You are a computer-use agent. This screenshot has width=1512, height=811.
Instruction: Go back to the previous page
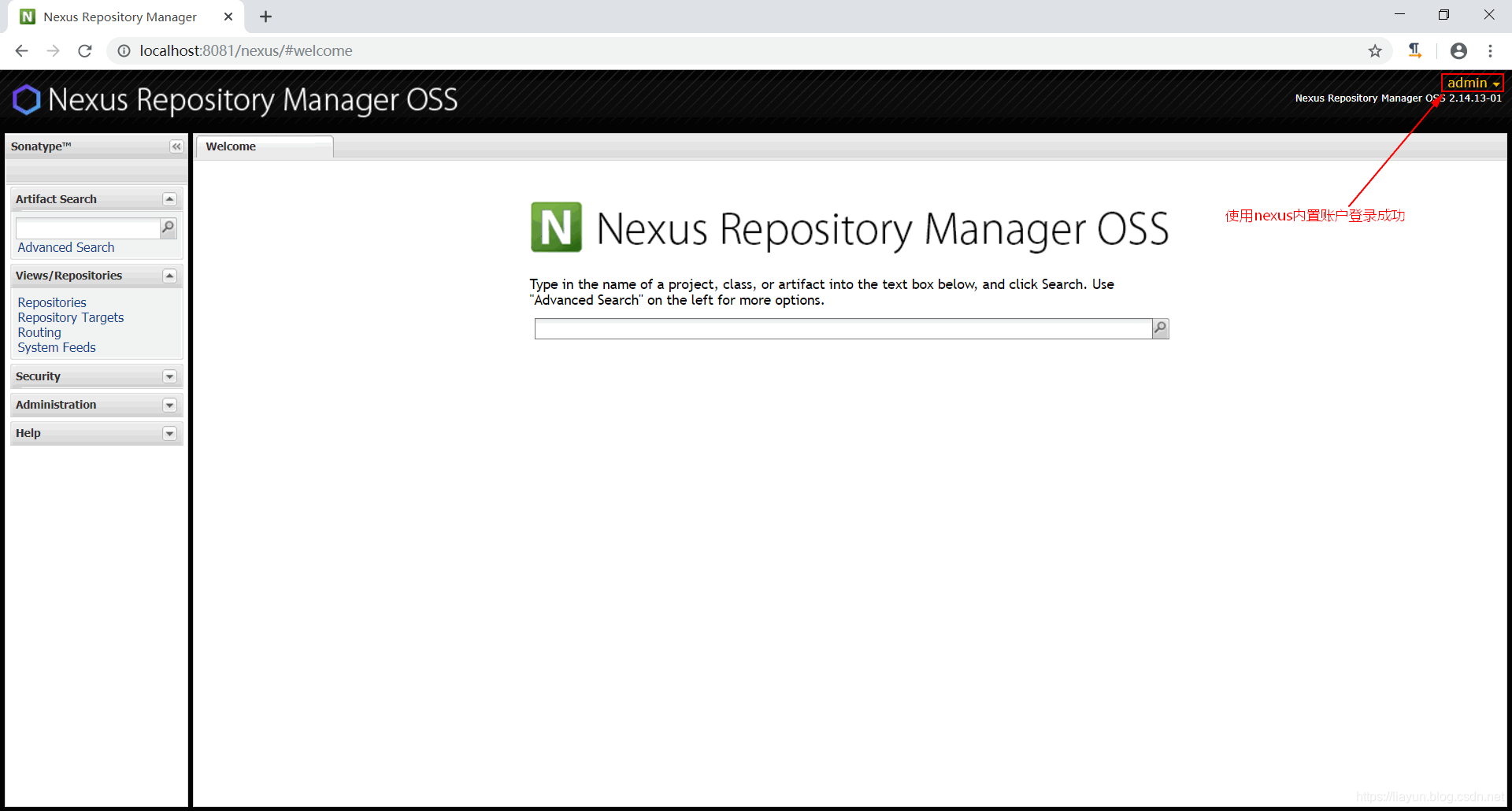[x=21, y=51]
